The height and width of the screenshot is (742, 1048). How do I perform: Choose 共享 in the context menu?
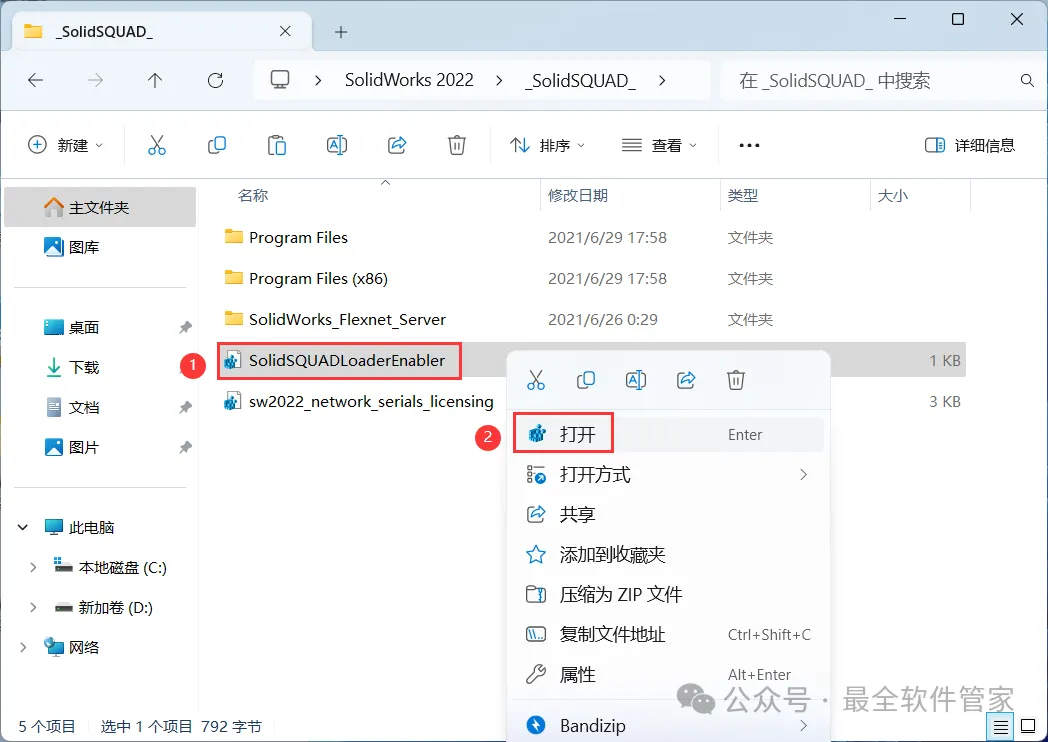pyautogui.click(x=668, y=515)
